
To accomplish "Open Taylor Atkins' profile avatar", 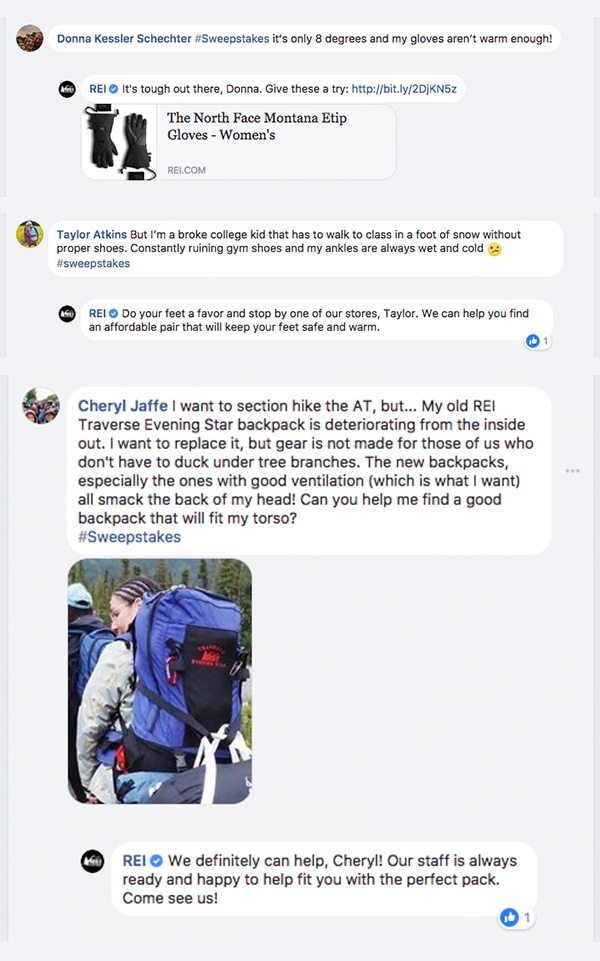I will (x=29, y=234).
